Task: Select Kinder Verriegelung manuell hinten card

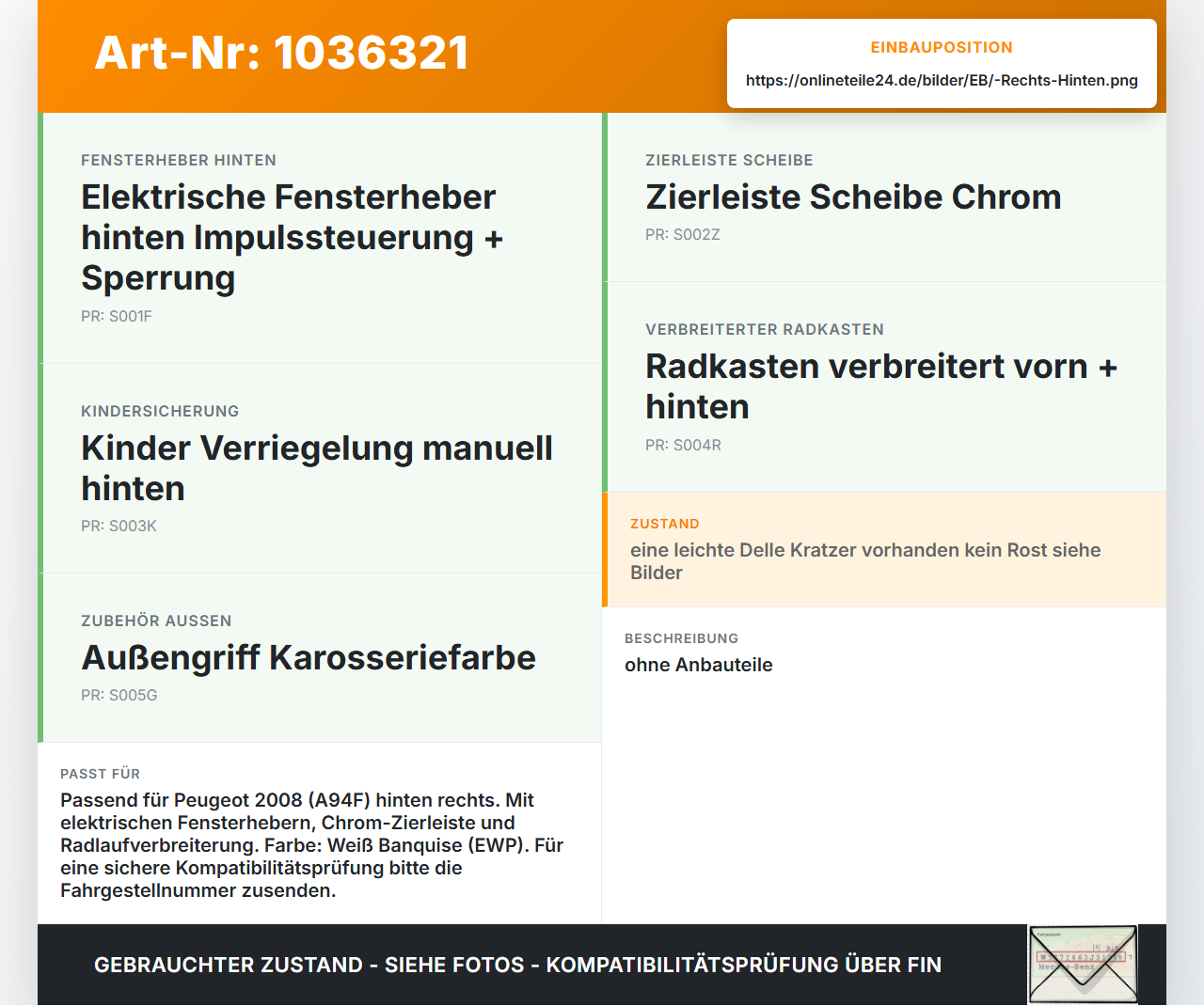Action: coord(320,468)
